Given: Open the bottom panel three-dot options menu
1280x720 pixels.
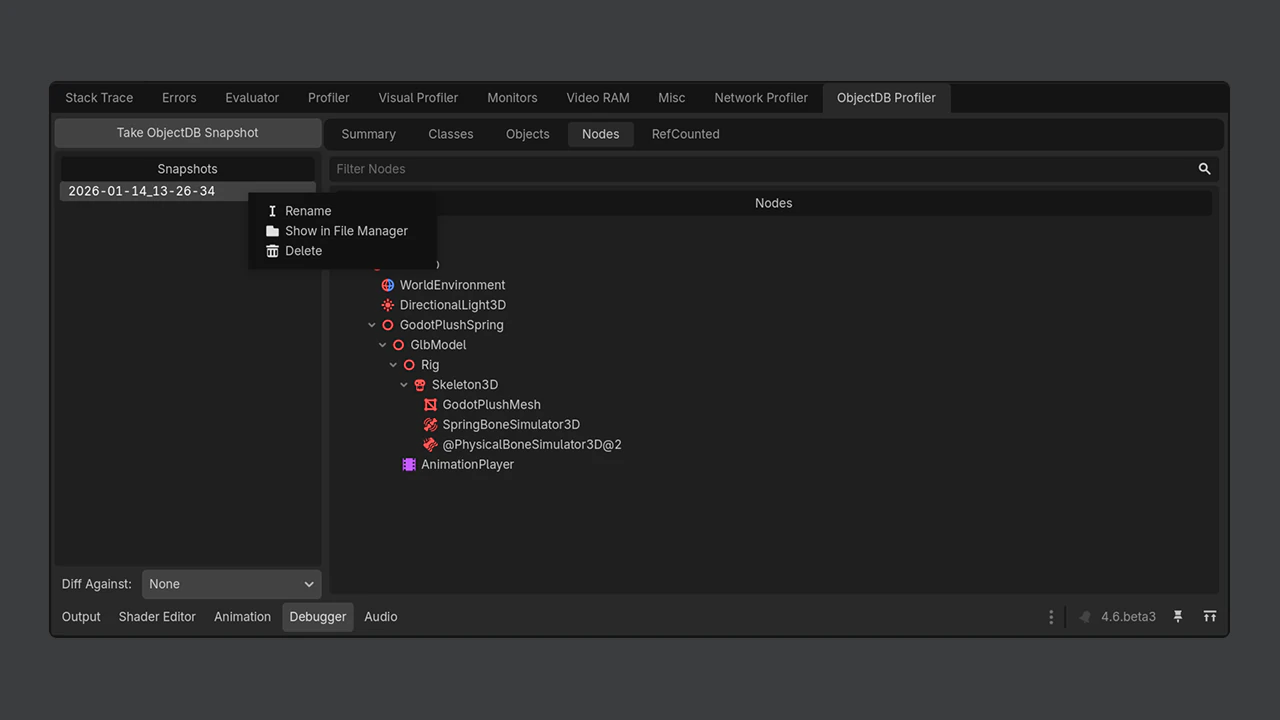Looking at the screenshot, I should (x=1051, y=617).
